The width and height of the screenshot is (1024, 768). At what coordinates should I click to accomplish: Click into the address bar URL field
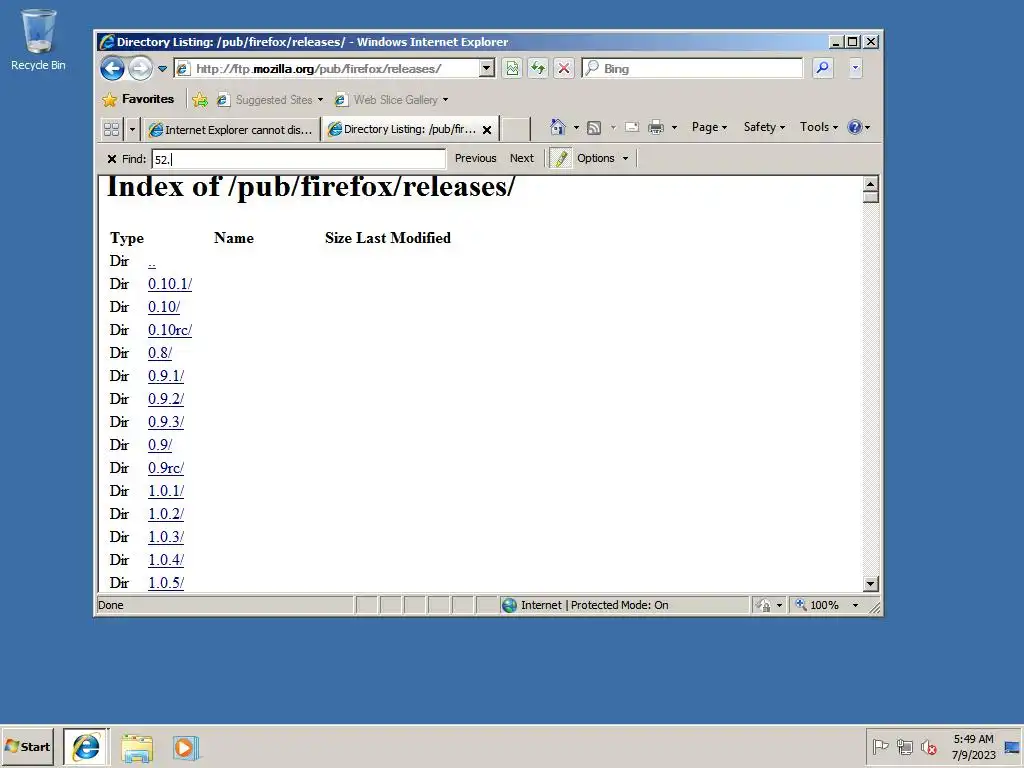[327, 69]
